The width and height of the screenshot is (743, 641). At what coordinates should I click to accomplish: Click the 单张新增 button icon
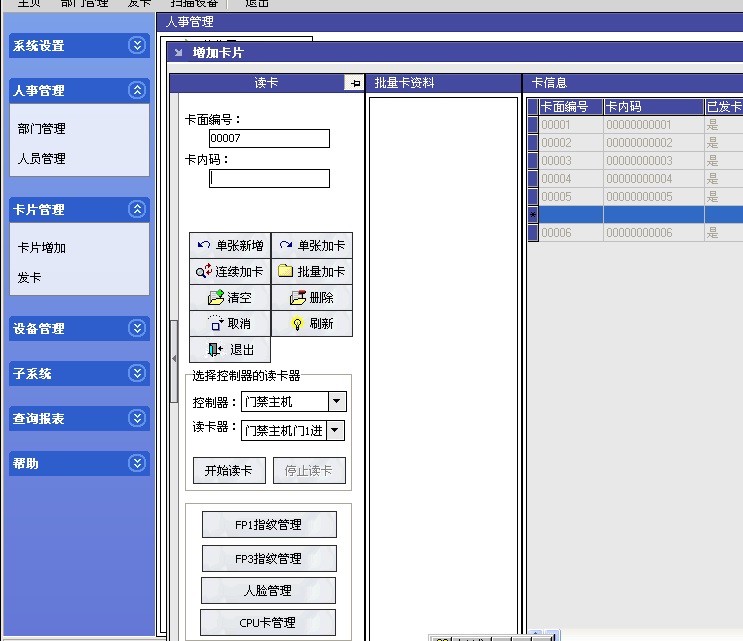click(x=204, y=245)
